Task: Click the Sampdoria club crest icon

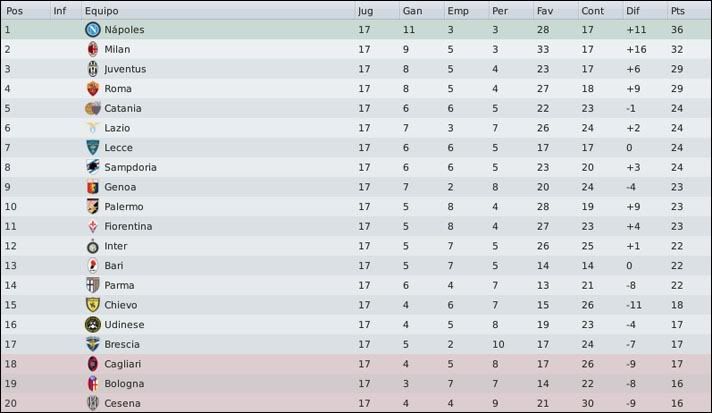Action: click(93, 167)
